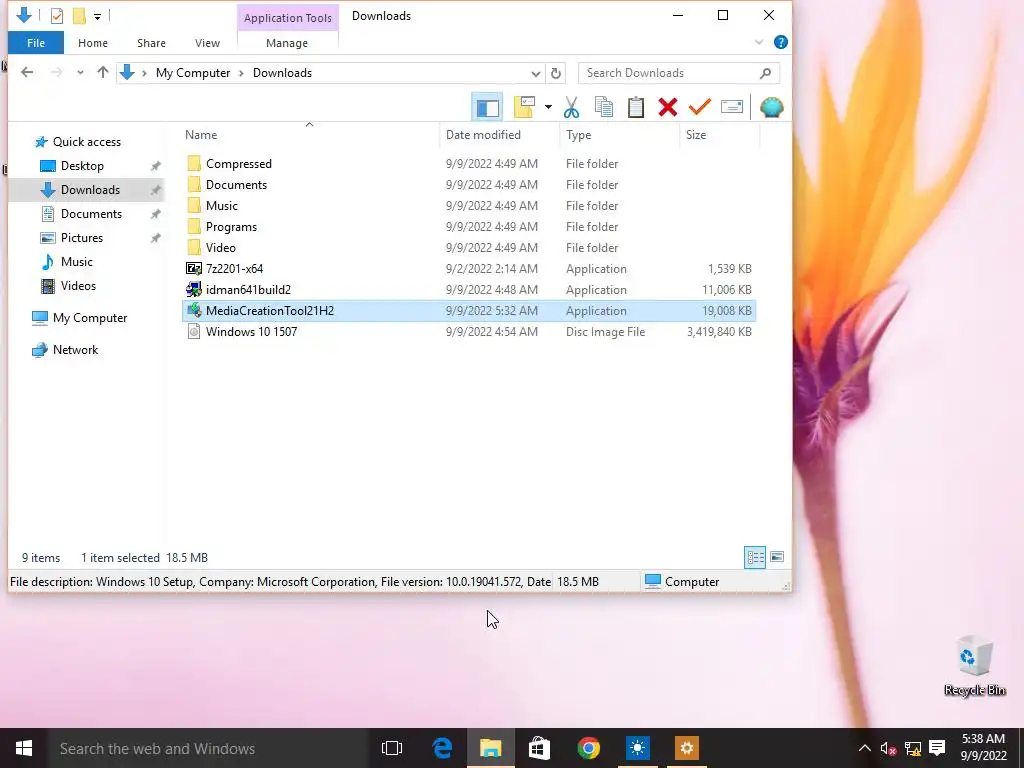Open Google Chrome from the taskbar
Screen dimensions: 1024x768
pos(588,748)
